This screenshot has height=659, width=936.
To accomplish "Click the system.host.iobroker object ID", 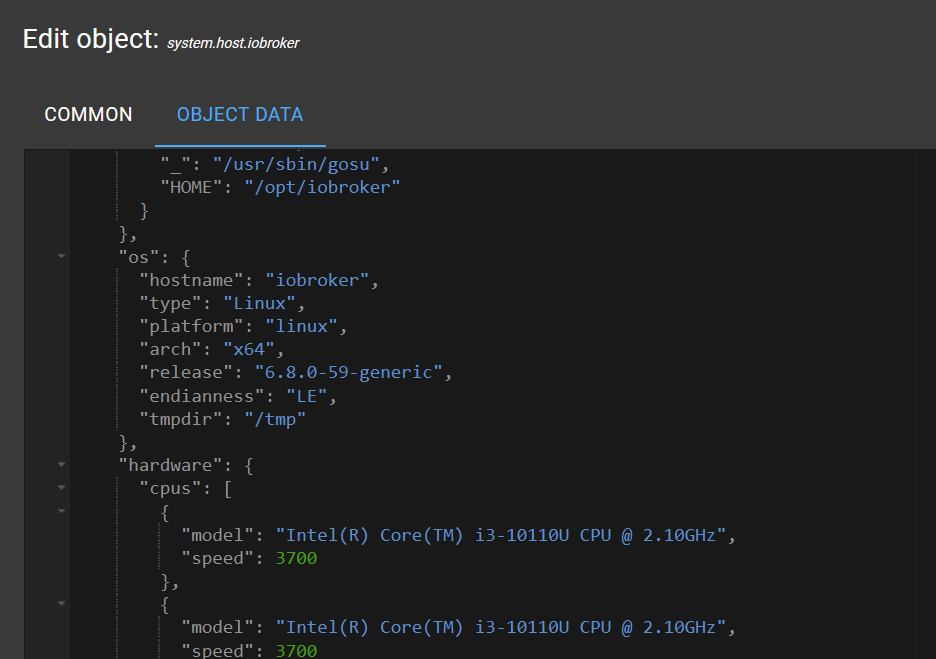I will 233,43.
